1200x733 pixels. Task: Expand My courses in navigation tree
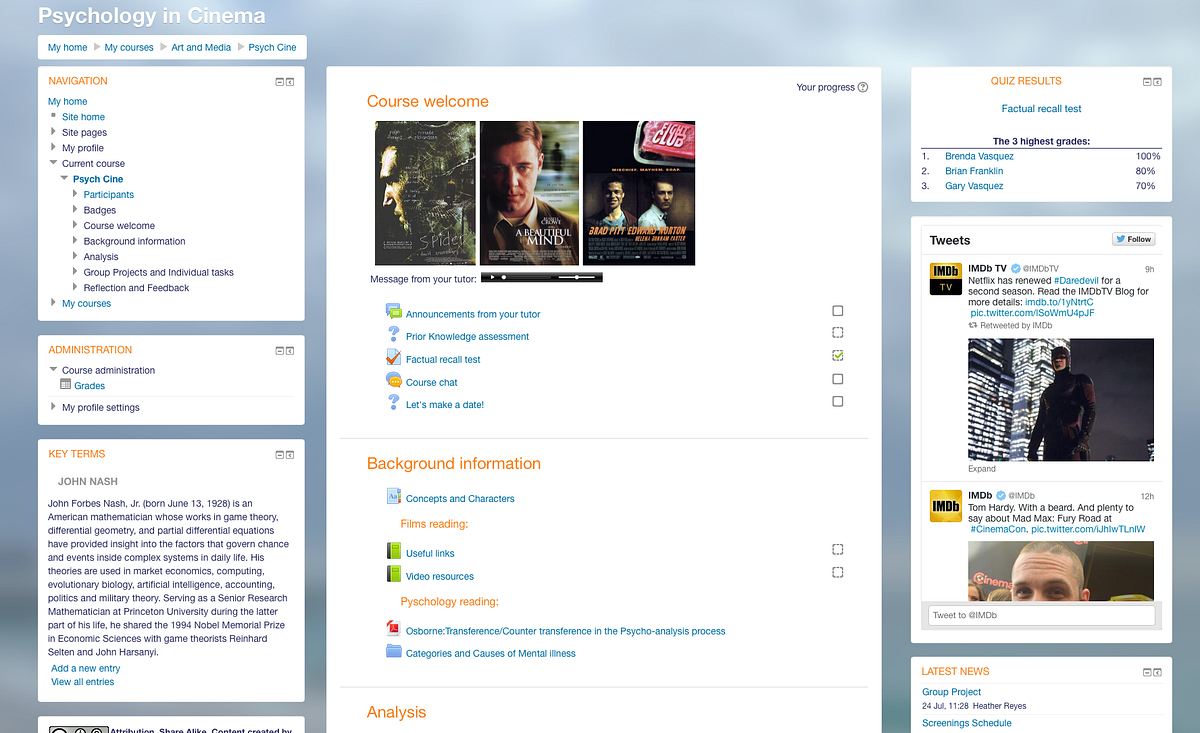pyautogui.click(x=54, y=303)
